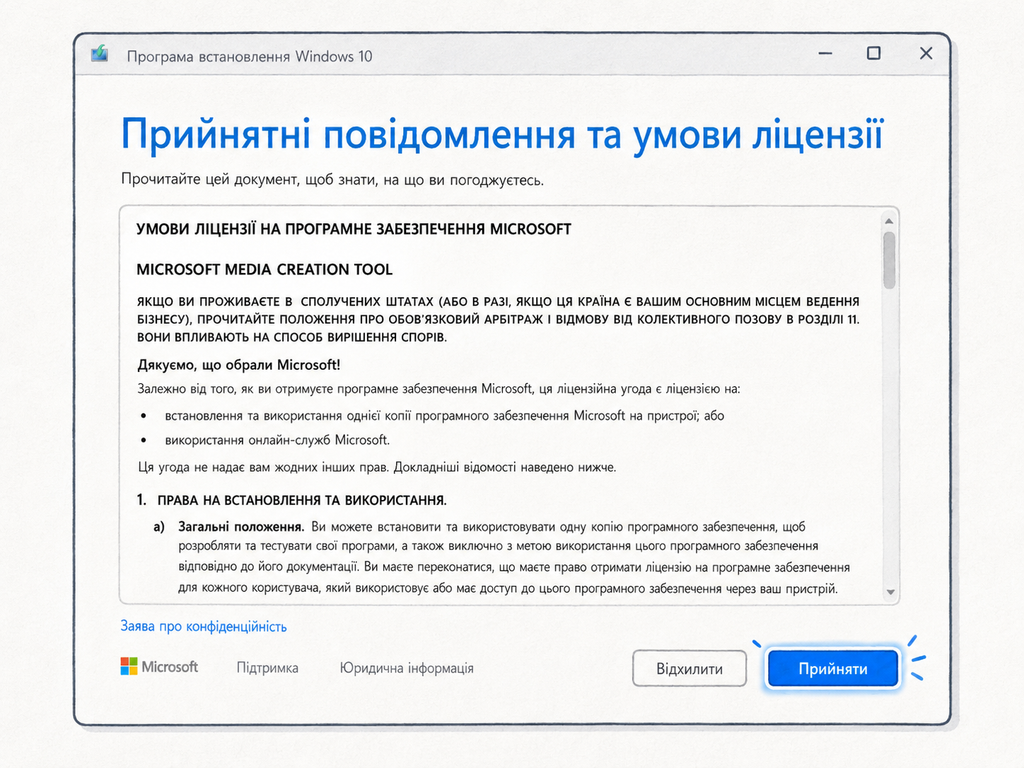Click the license scrollbar up arrow
The image size is (1024, 768).
point(889,221)
